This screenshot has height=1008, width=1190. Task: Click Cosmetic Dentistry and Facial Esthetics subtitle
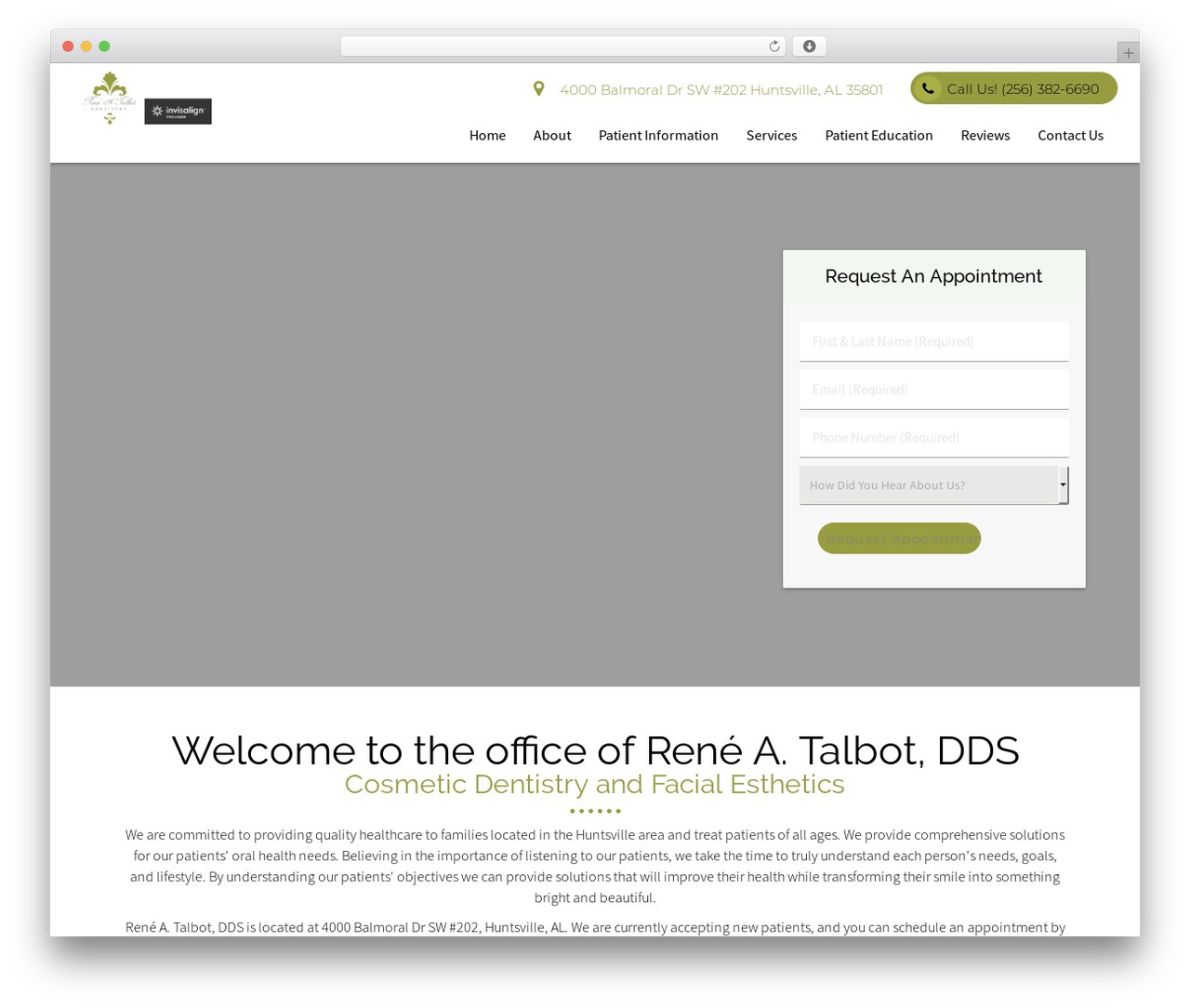[x=595, y=784]
